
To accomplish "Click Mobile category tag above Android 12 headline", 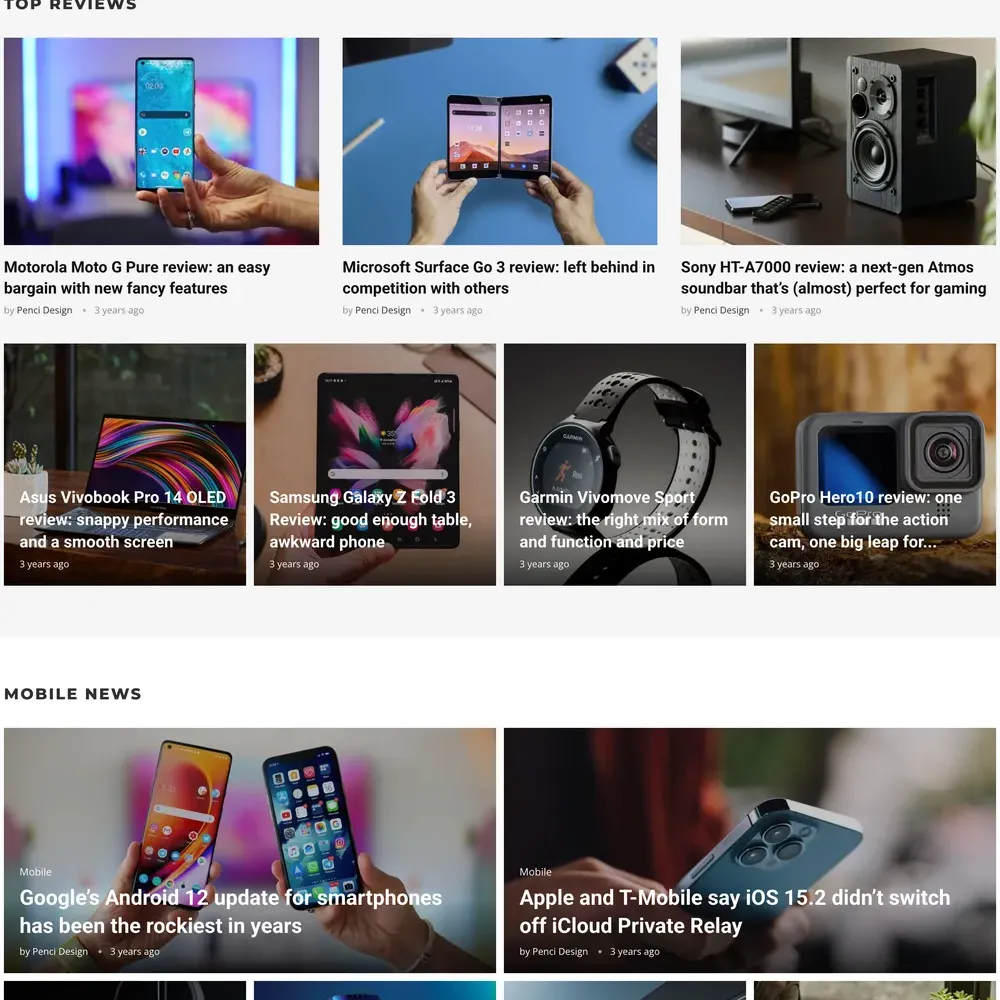I will [35, 872].
